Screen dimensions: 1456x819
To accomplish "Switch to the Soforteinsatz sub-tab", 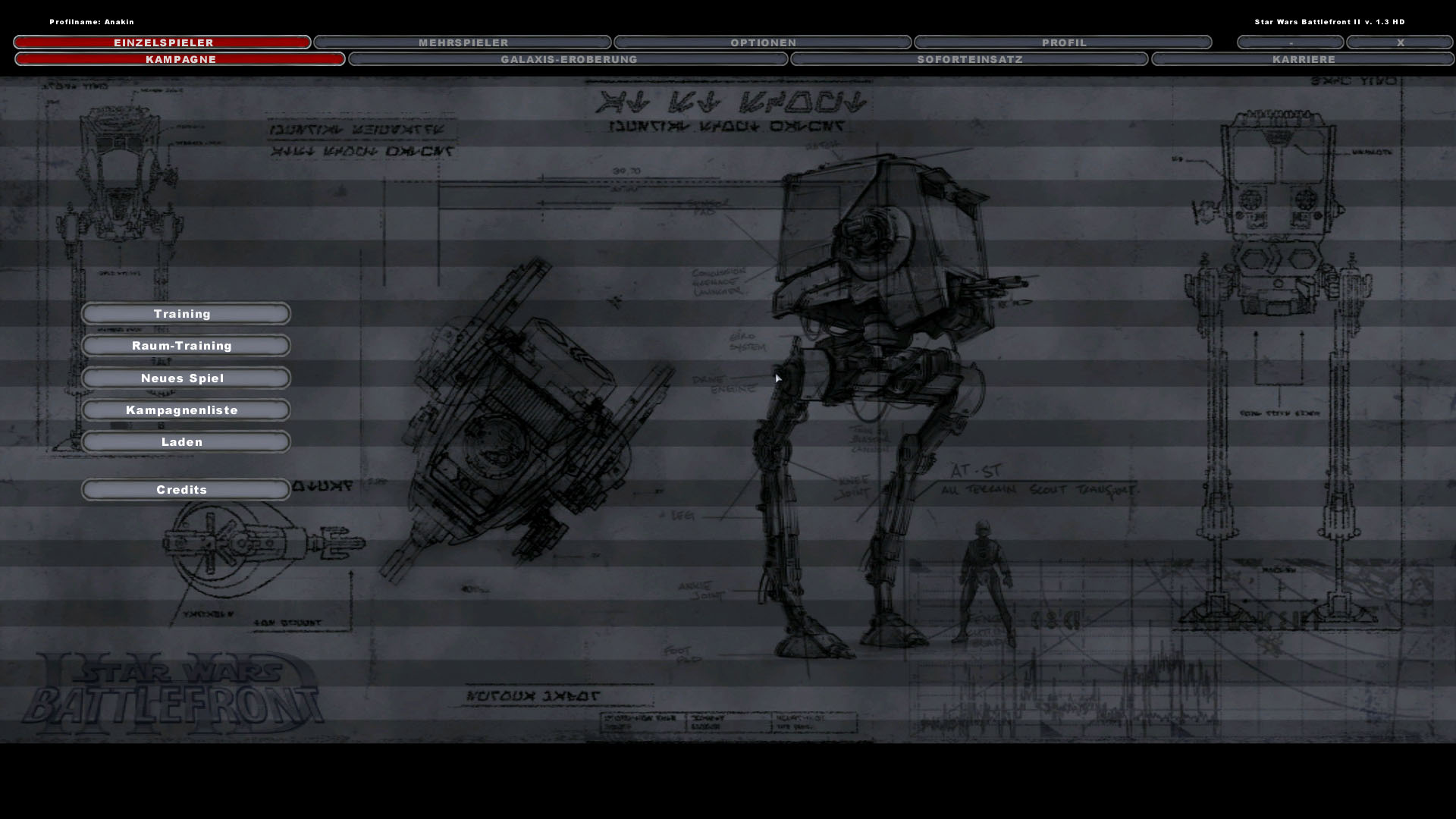I will 969,59.
